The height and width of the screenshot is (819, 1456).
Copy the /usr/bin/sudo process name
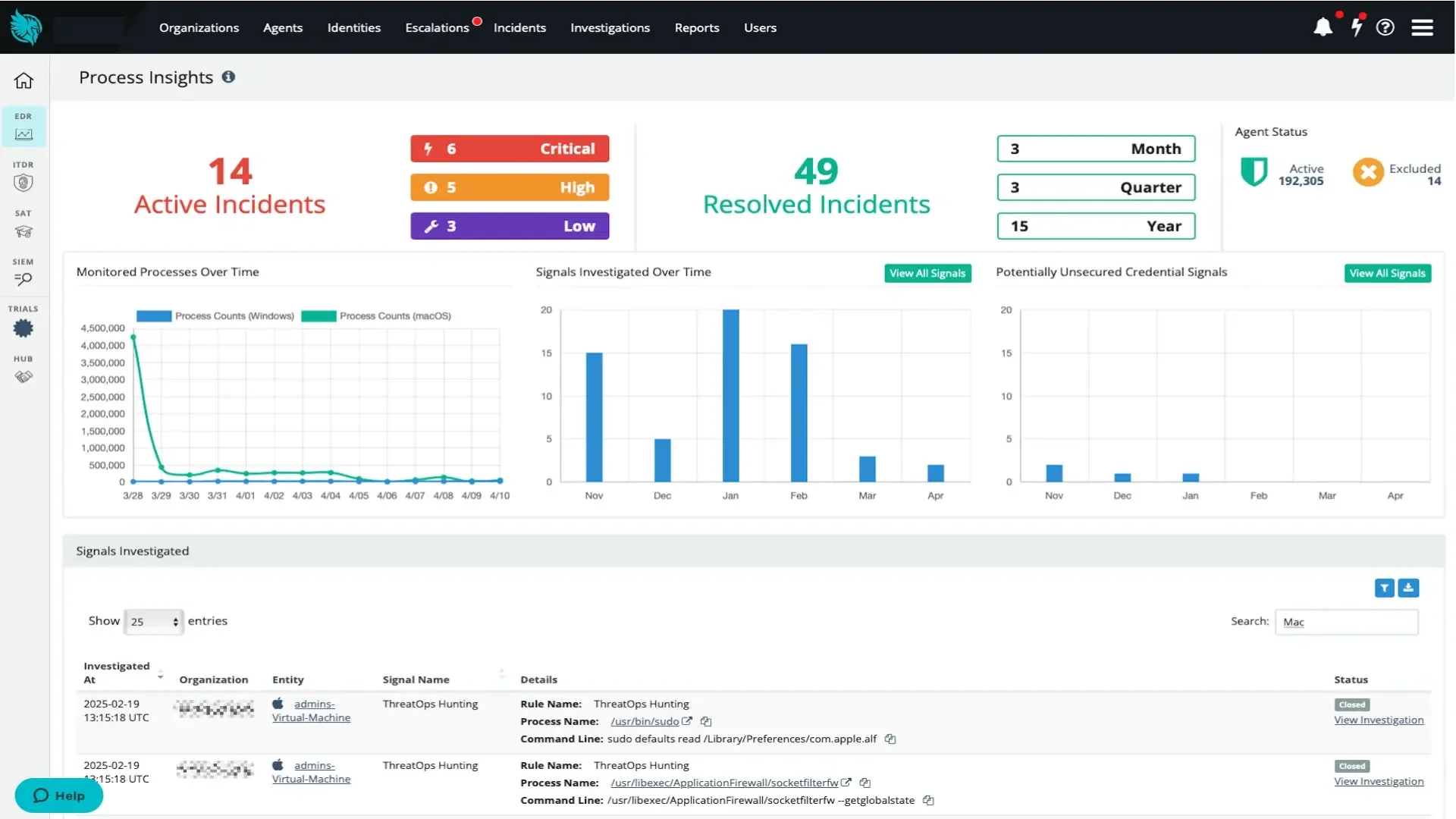pyautogui.click(x=706, y=721)
